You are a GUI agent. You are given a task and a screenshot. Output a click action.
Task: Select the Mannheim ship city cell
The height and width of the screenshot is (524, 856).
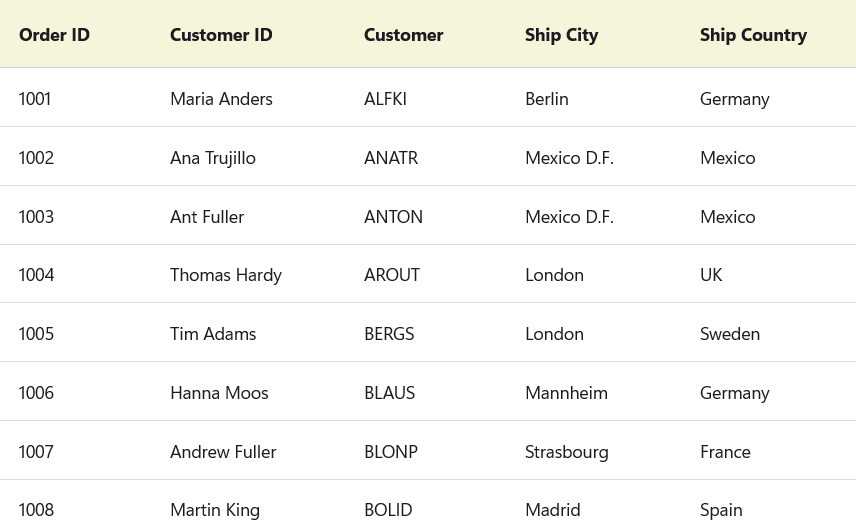tap(566, 392)
